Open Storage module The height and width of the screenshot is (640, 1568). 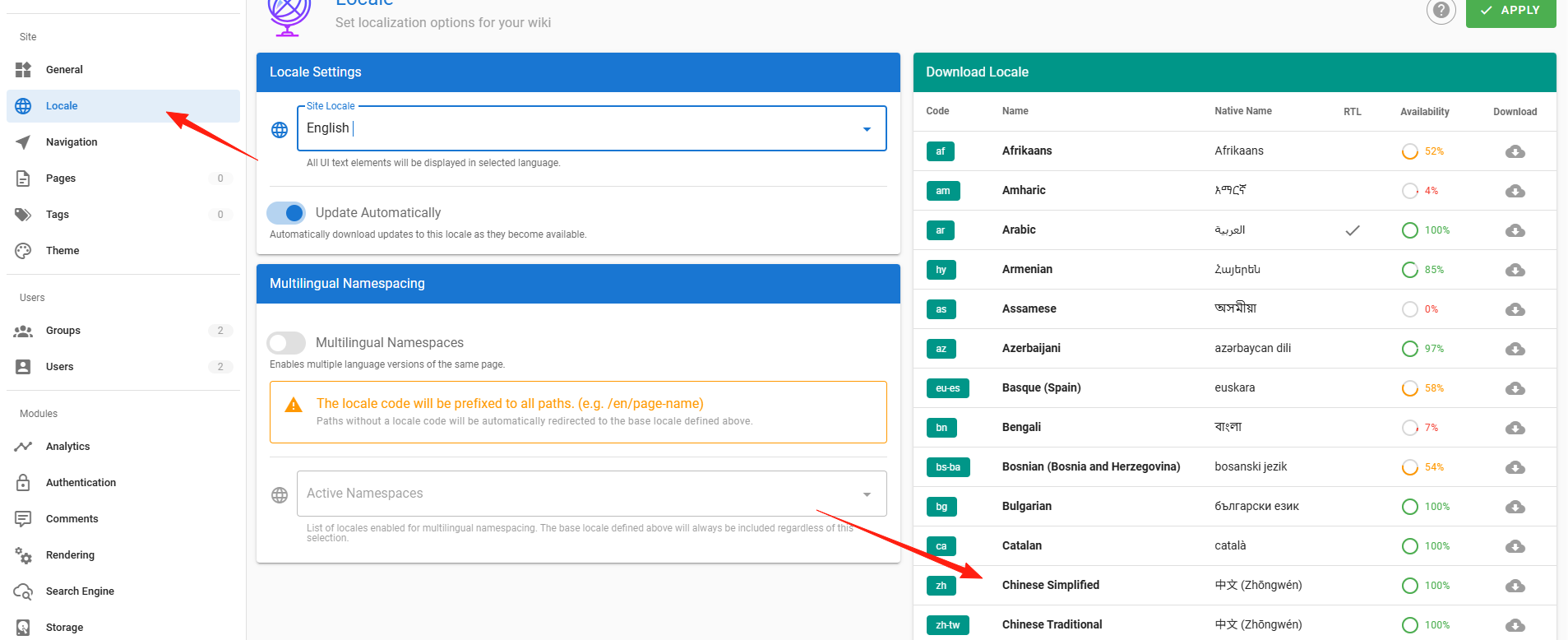[x=123, y=628]
